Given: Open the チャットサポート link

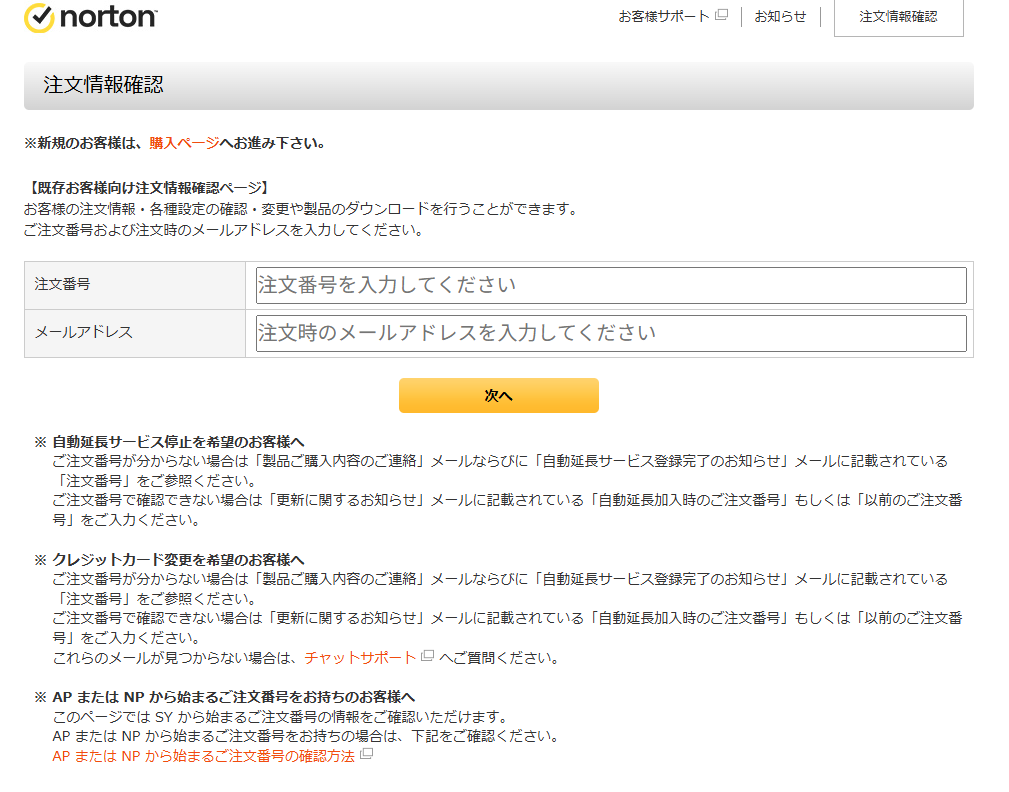Looking at the screenshot, I should pyautogui.click(x=360, y=658).
